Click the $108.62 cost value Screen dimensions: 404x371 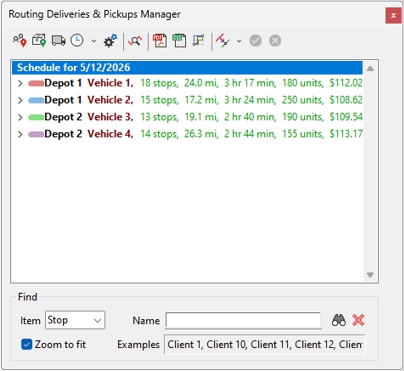(346, 100)
